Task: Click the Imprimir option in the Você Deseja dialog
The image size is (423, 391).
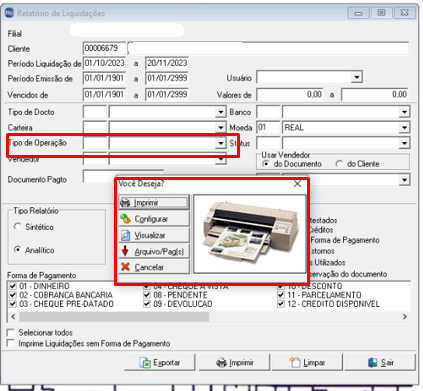Action: (154, 202)
